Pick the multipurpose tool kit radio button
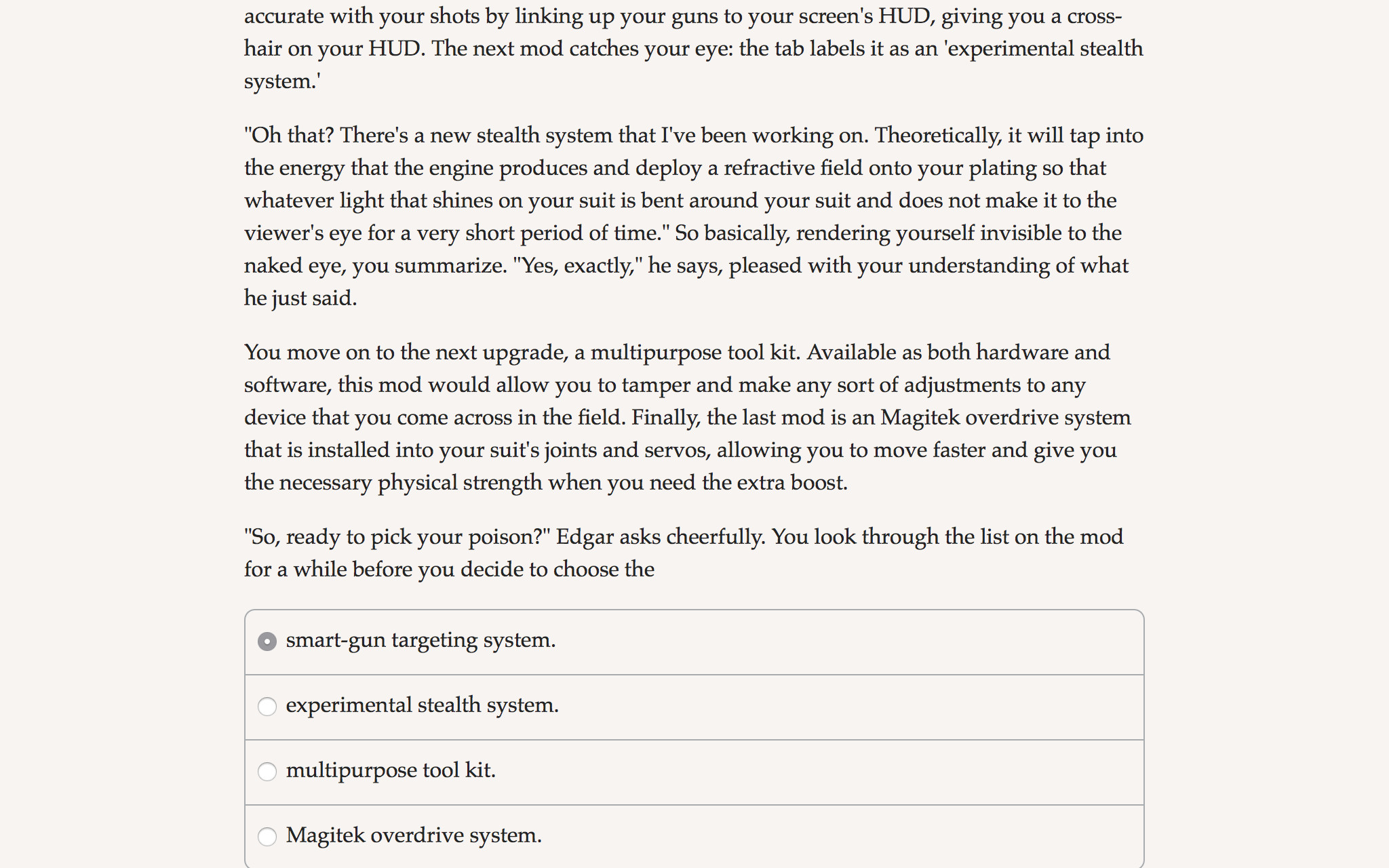Viewport: 1389px width, 868px height. (267, 772)
